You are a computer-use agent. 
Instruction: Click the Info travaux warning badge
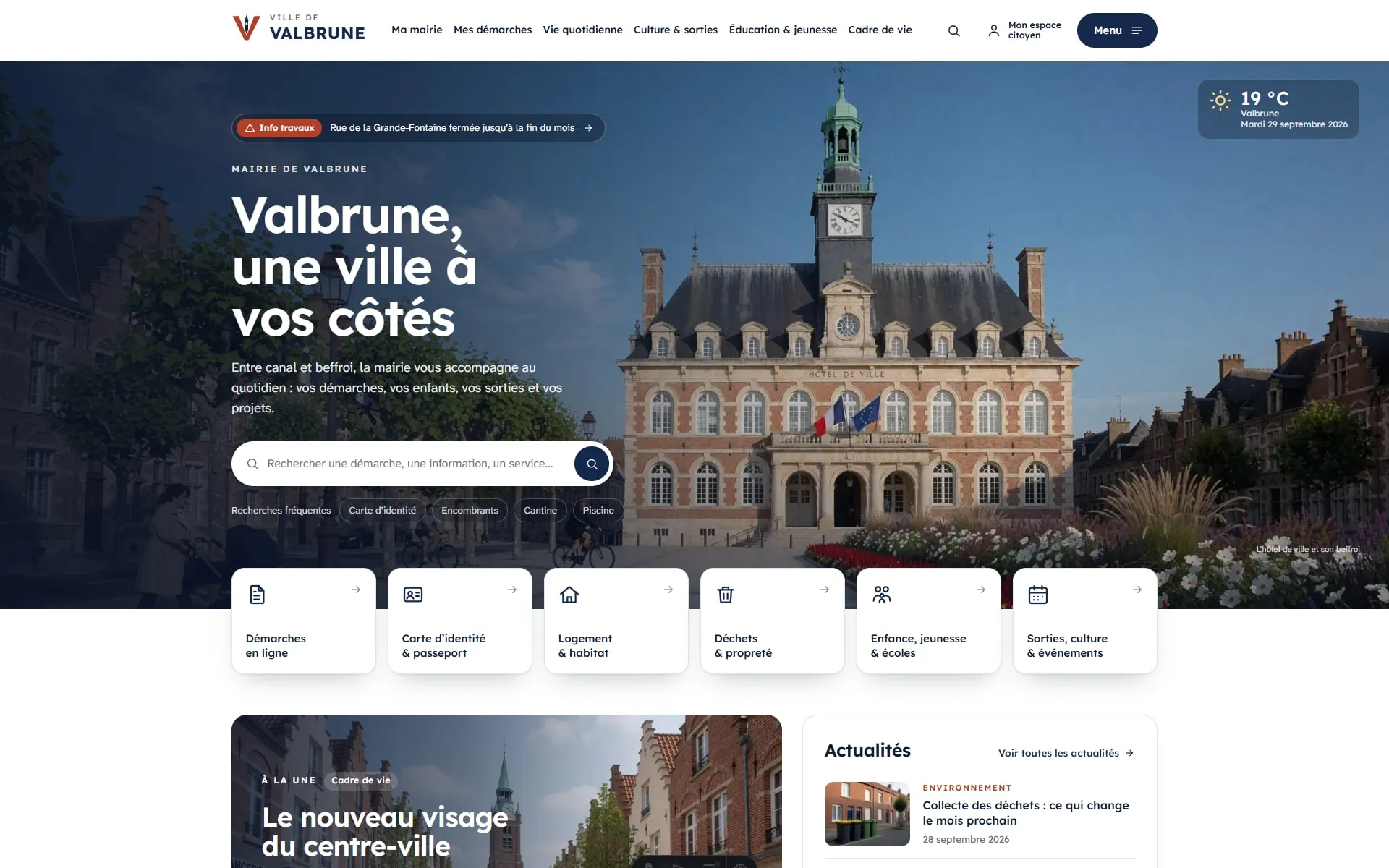tap(279, 128)
